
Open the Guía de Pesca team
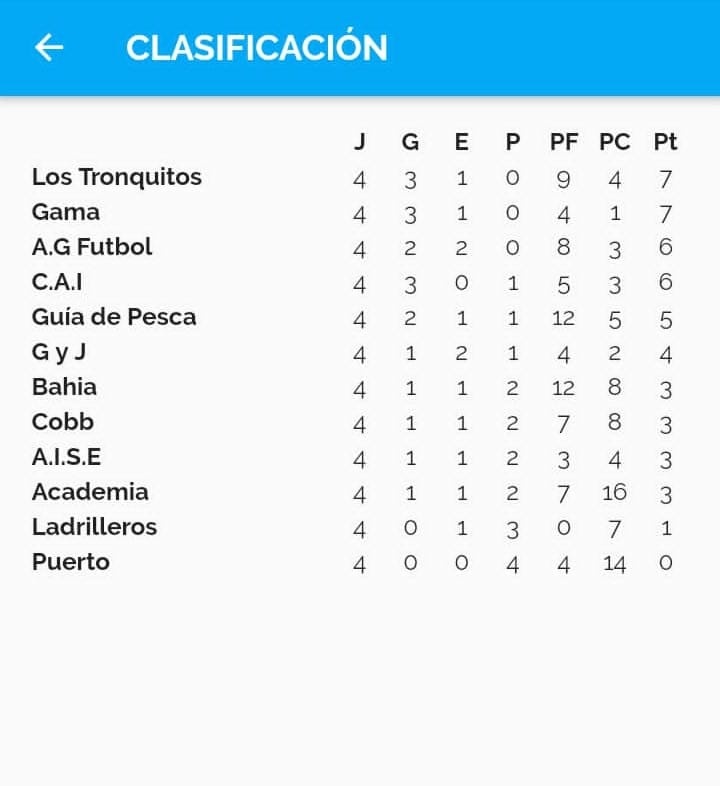tap(114, 317)
